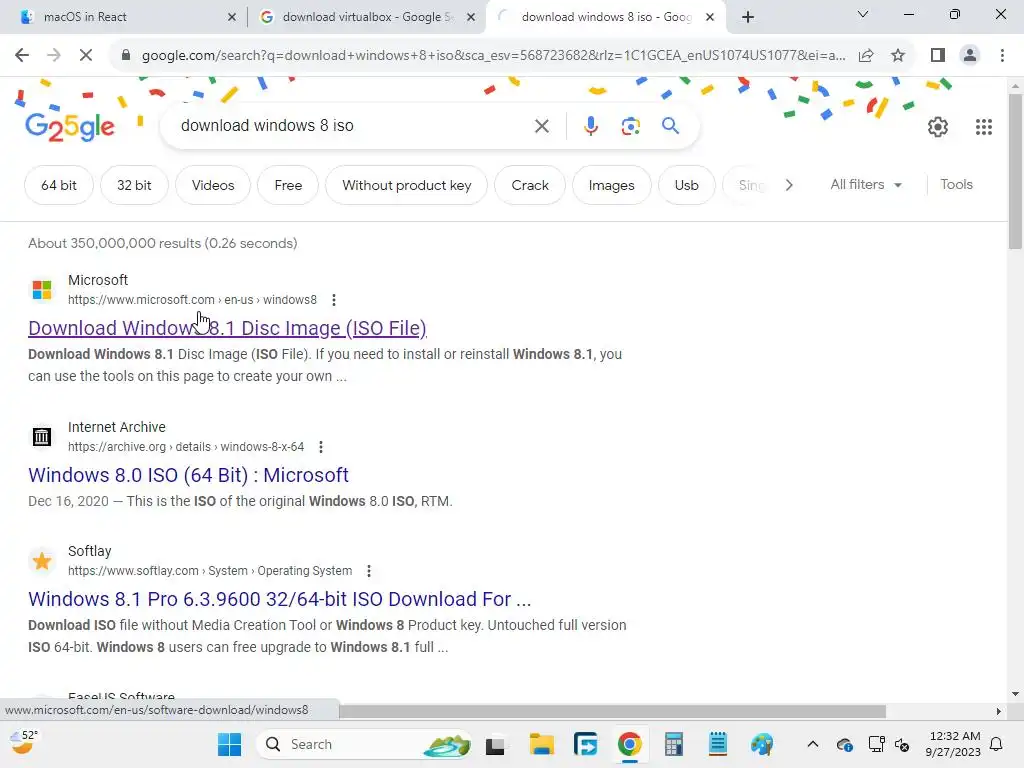1024x768 pixels.
Task: Click the Google search input field
Action: click(353, 125)
